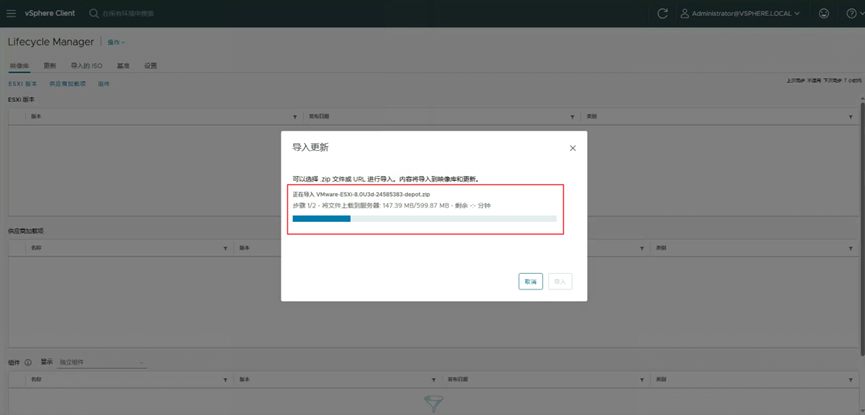Jump to the ESXi 版本 section link
This screenshot has width=865, height=415.
click(23, 84)
